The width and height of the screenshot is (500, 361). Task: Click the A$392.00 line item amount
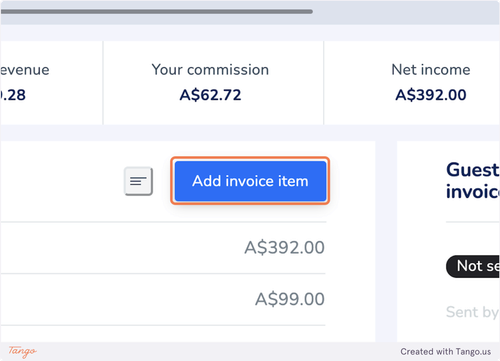pos(284,248)
